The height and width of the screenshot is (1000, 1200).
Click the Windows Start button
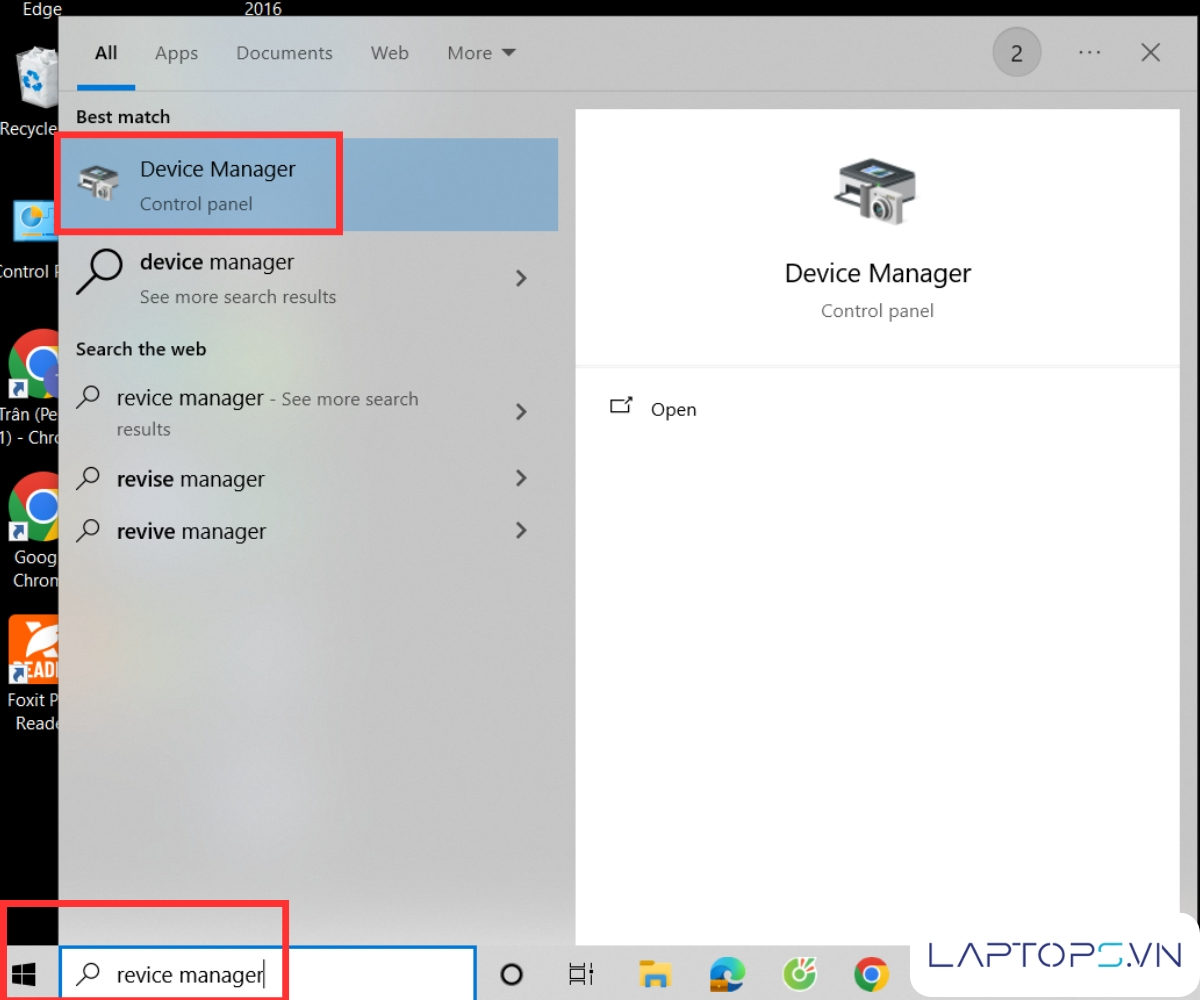(x=24, y=974)
